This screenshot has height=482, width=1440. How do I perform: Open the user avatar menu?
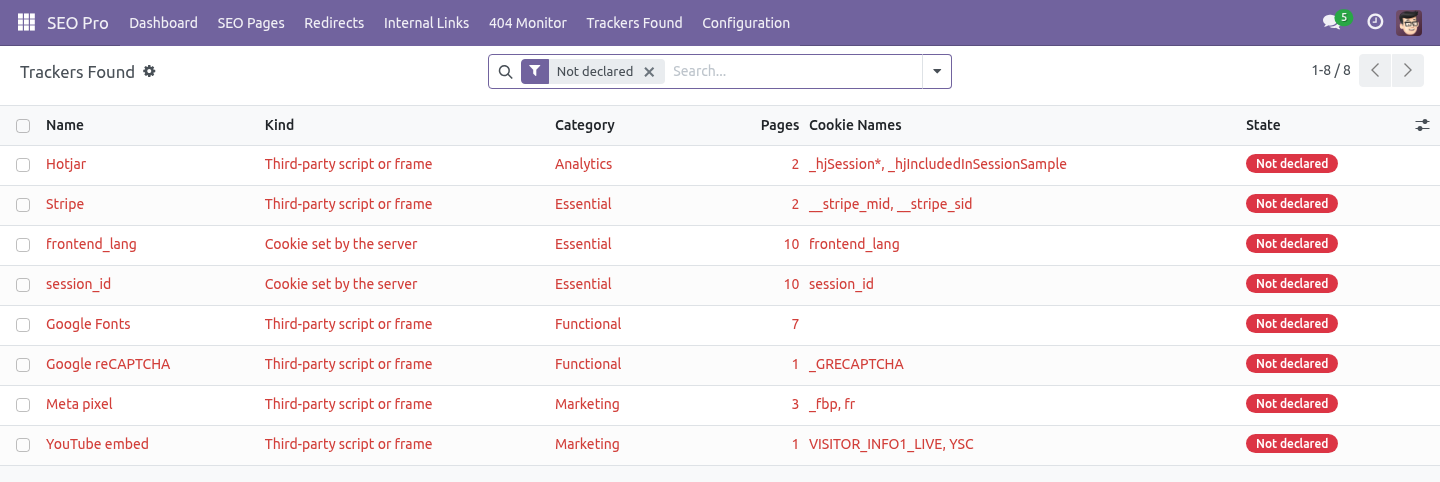(1409, 22)
